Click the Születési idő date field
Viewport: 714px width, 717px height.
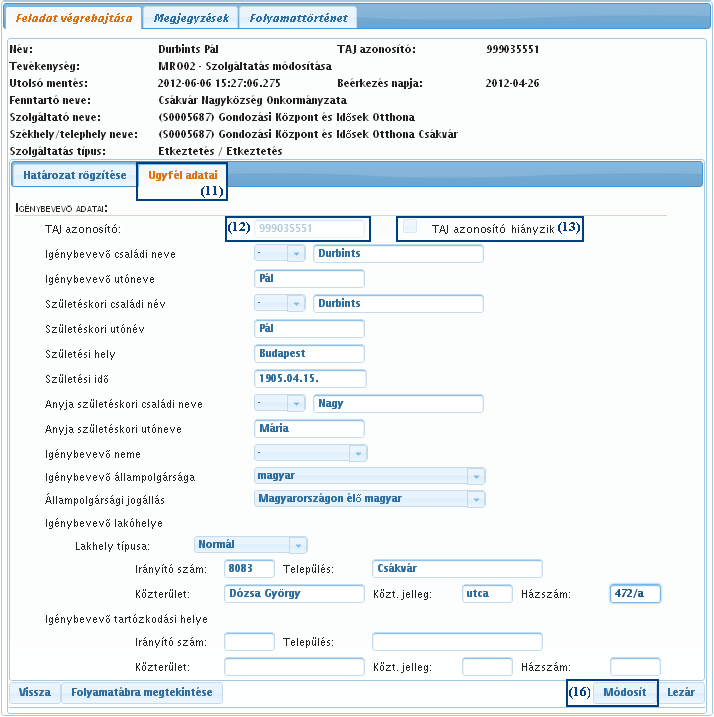tap(310, 379)
